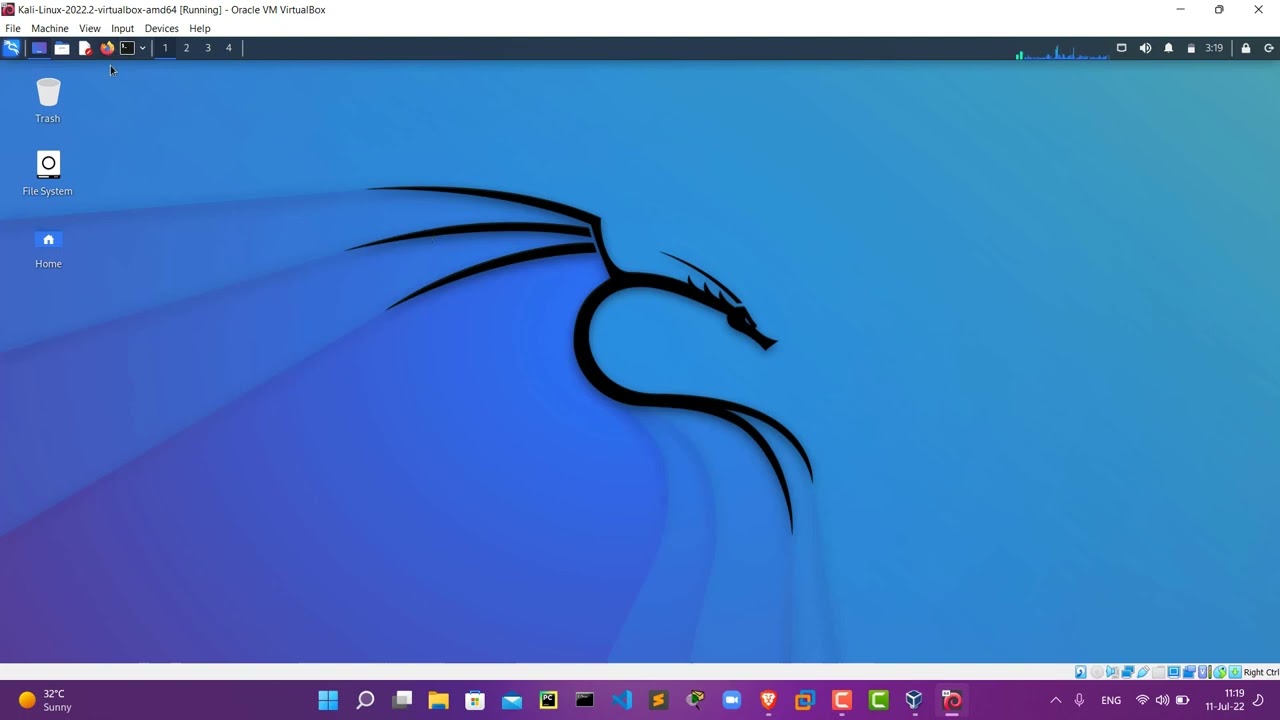Open VirtualBox Manager cube icon in taskbar

coord(914,700)
